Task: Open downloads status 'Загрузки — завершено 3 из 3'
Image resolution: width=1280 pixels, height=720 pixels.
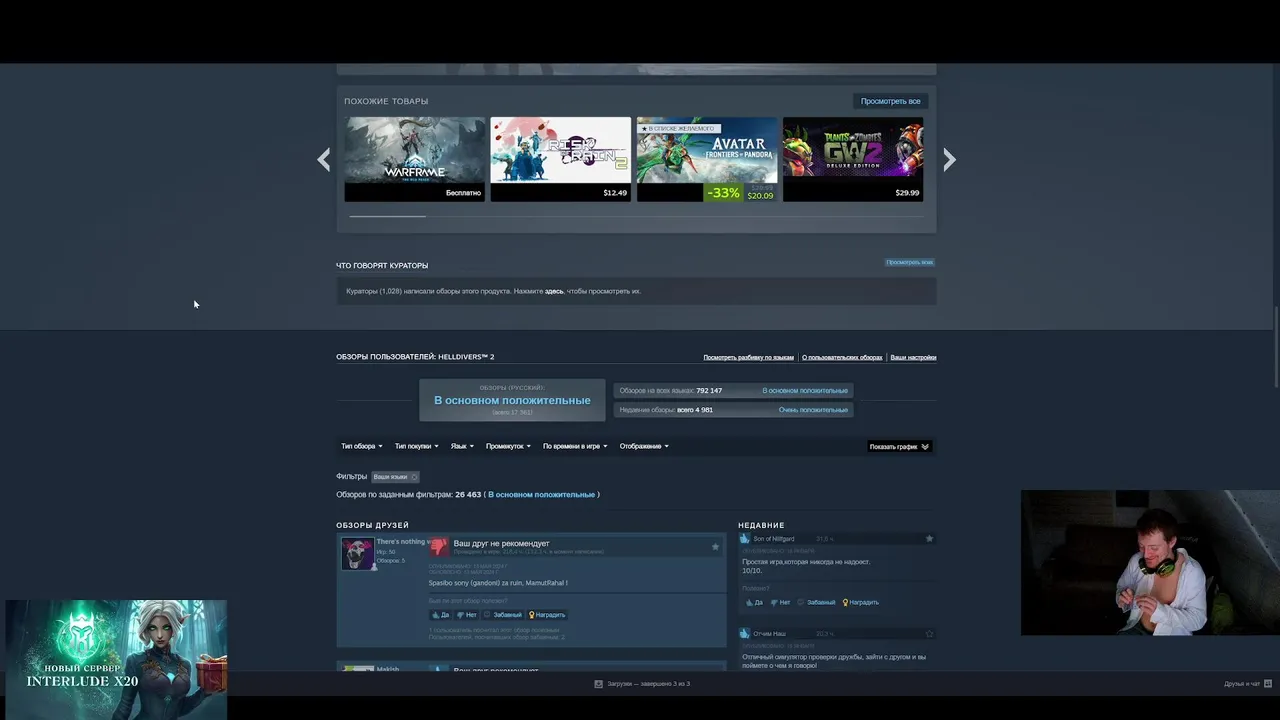Action: click(642, 684)
